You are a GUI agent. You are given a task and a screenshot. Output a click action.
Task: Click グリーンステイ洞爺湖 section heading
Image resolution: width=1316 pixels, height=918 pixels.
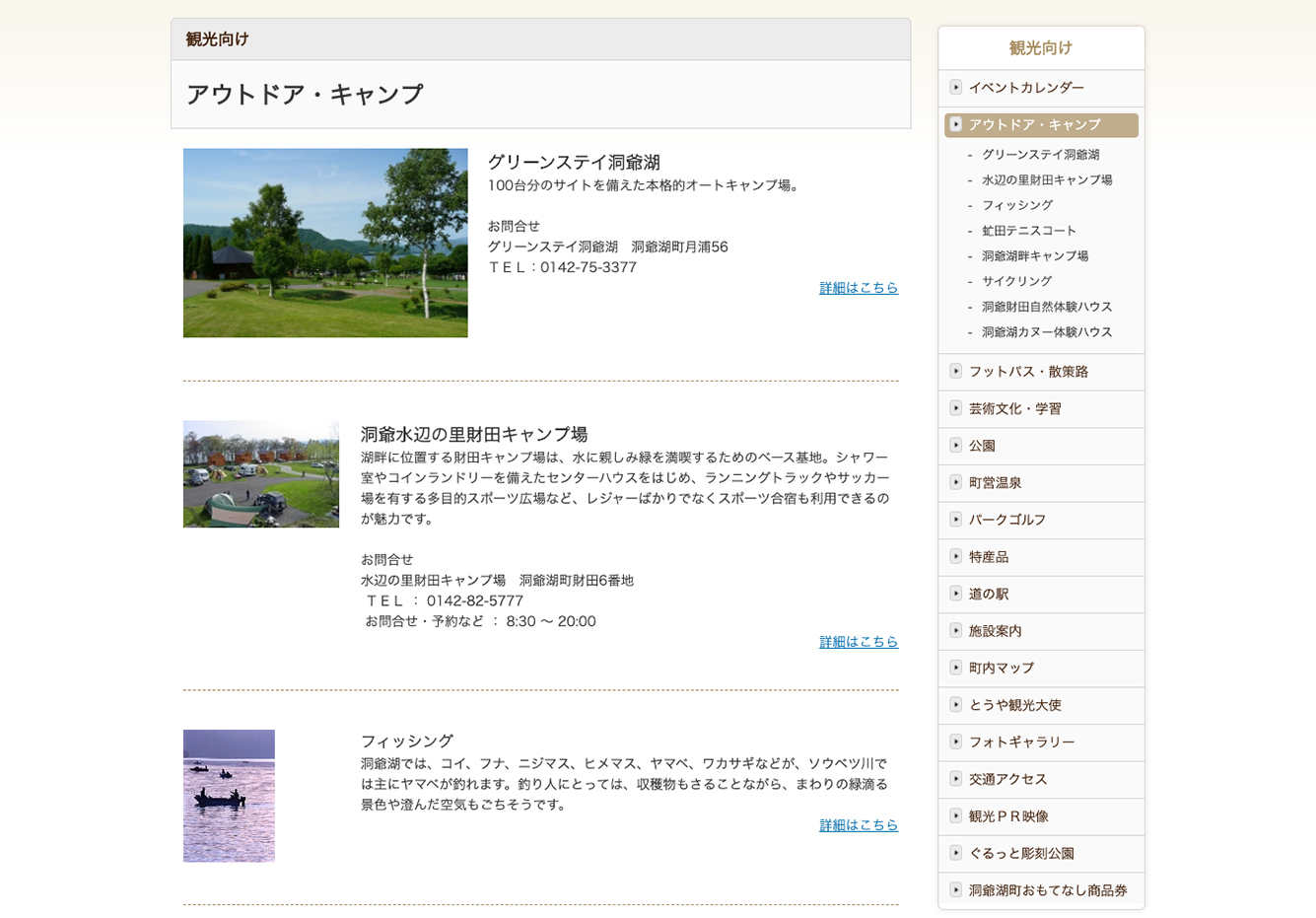tap(574, 163)
